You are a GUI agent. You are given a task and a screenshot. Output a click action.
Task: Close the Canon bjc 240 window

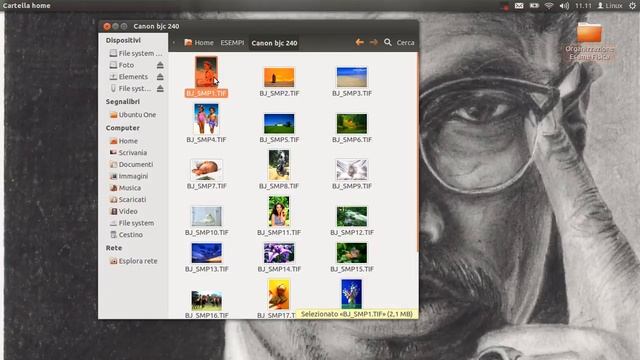tap(107, 26)
